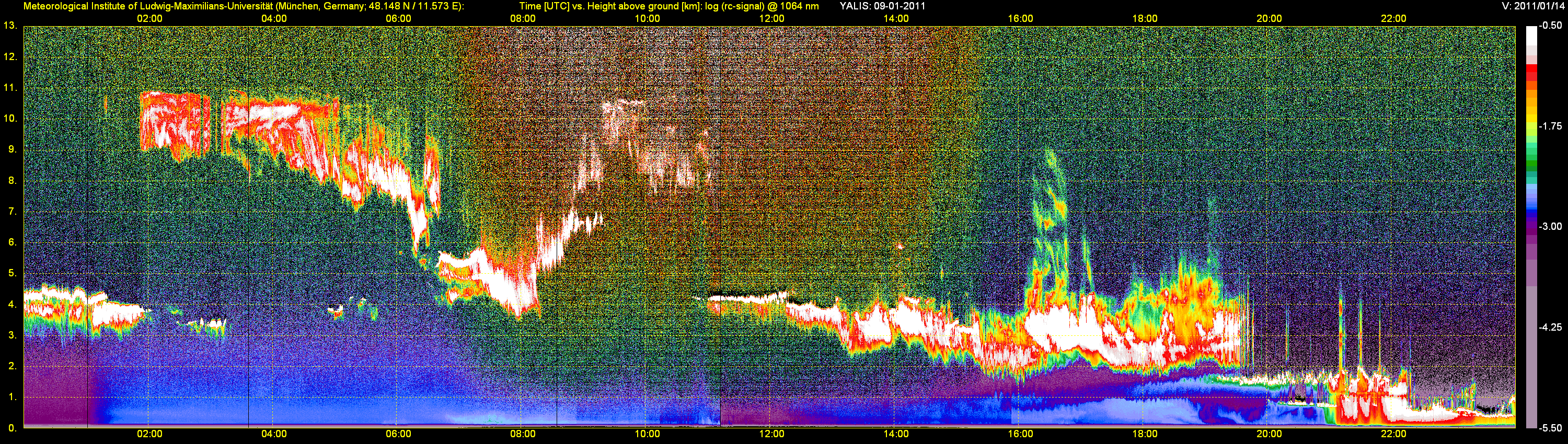Click the '9.' height axis label
The width and height of the screenshot is (1568, 444).
[x=13, y=149]
